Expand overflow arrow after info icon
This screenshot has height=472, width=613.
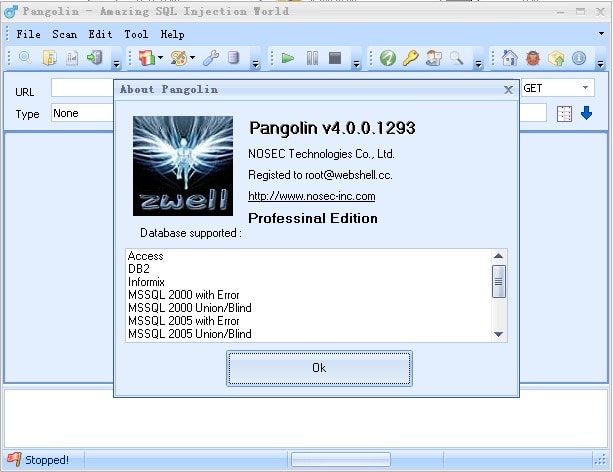click(601, 63)
